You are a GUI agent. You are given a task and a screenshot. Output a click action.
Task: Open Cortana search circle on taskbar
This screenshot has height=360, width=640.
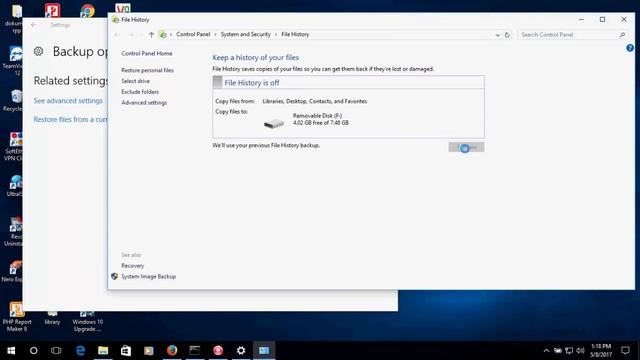(x=33, y=350)
